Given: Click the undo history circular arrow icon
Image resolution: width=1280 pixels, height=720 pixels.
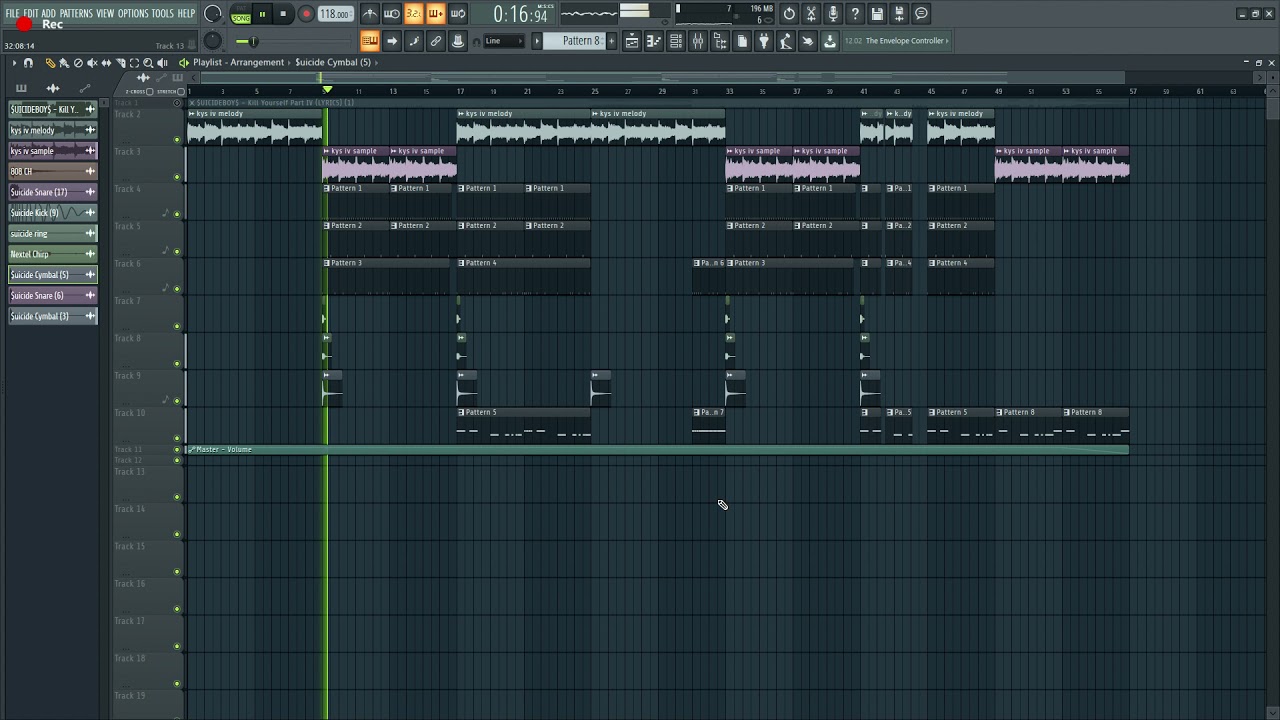Looking at the screenshot, I should pos(789,14).
